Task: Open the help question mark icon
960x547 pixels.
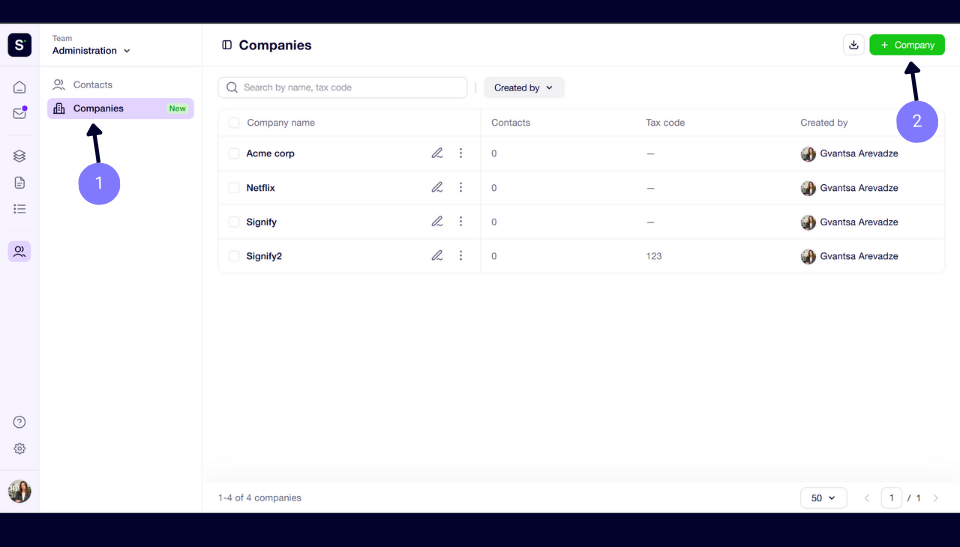Action: coord(20,422)
